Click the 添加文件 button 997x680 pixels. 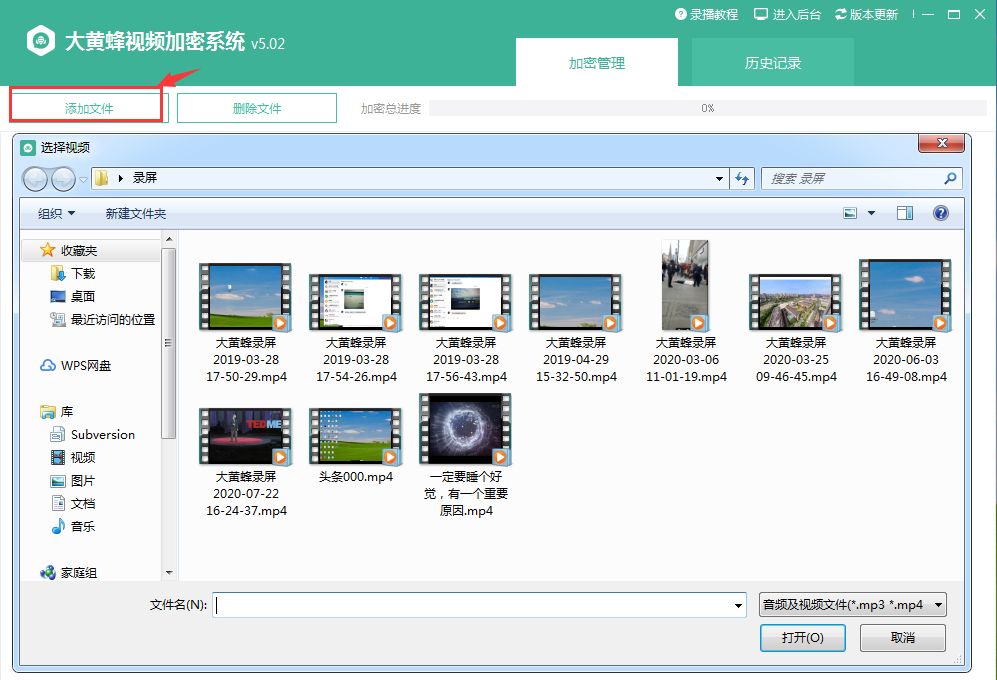[89, 108]
